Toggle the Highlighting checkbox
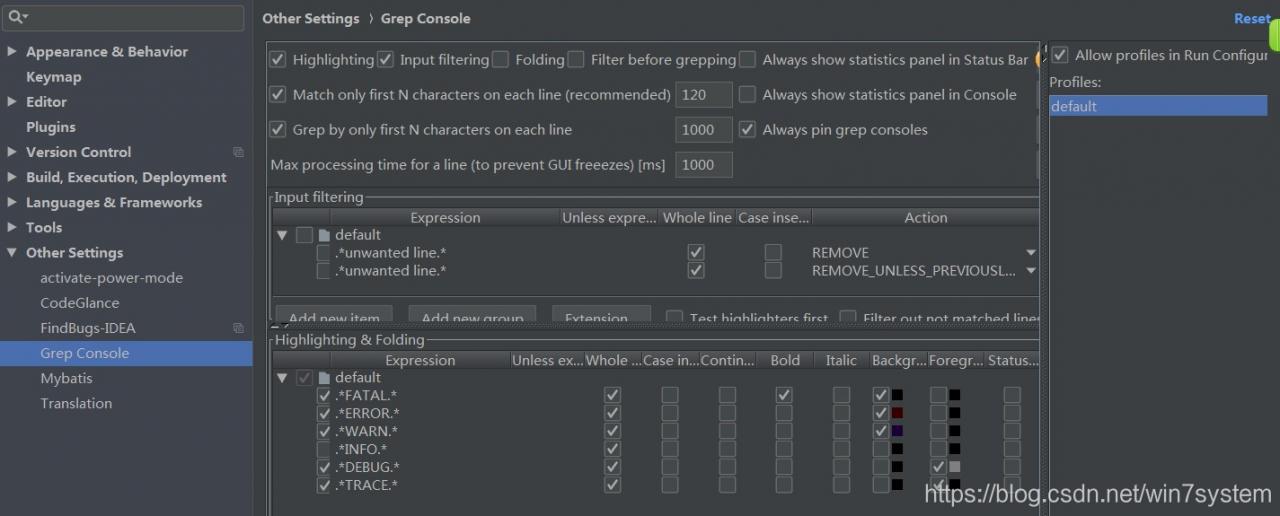Viewport: 1280px width, 516px height. pos(278,60)
